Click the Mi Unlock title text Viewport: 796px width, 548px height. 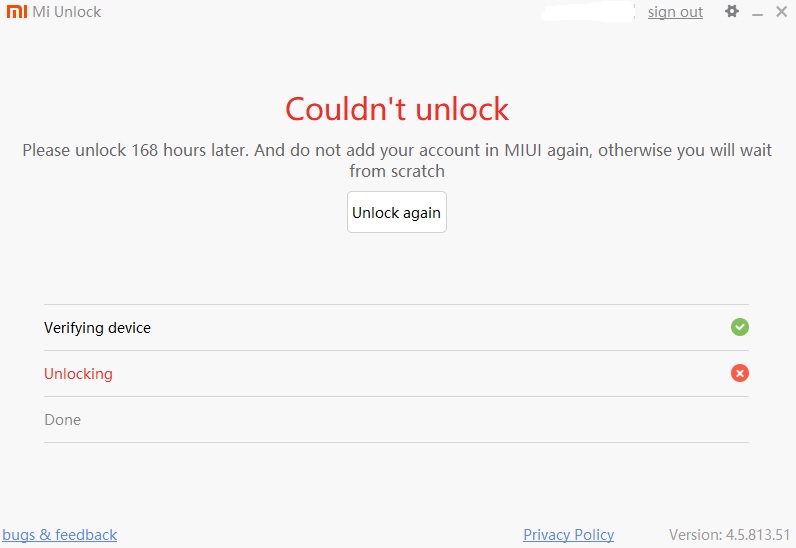67,12
